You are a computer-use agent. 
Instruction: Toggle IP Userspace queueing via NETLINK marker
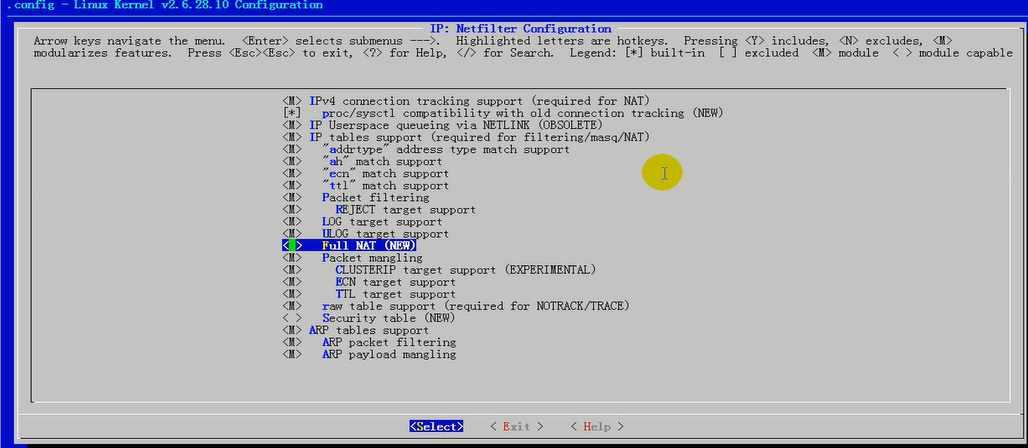click(292, 125)
